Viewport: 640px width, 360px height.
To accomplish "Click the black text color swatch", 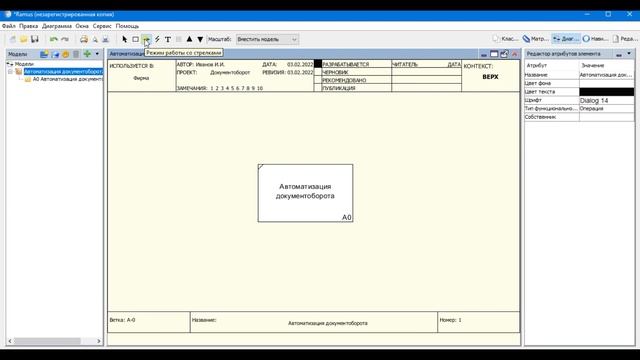I will point(607,92).
